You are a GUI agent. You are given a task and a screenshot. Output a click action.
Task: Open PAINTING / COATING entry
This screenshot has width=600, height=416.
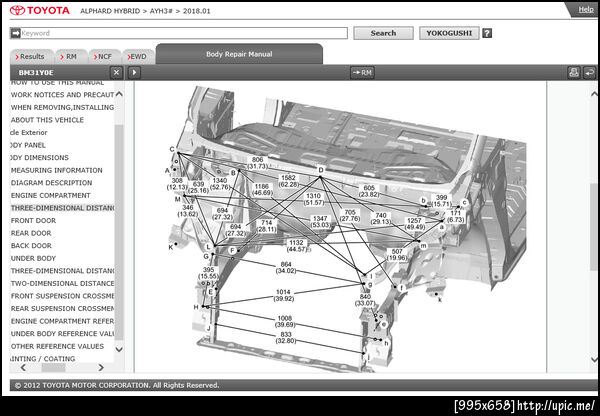[x=43, y=359]
